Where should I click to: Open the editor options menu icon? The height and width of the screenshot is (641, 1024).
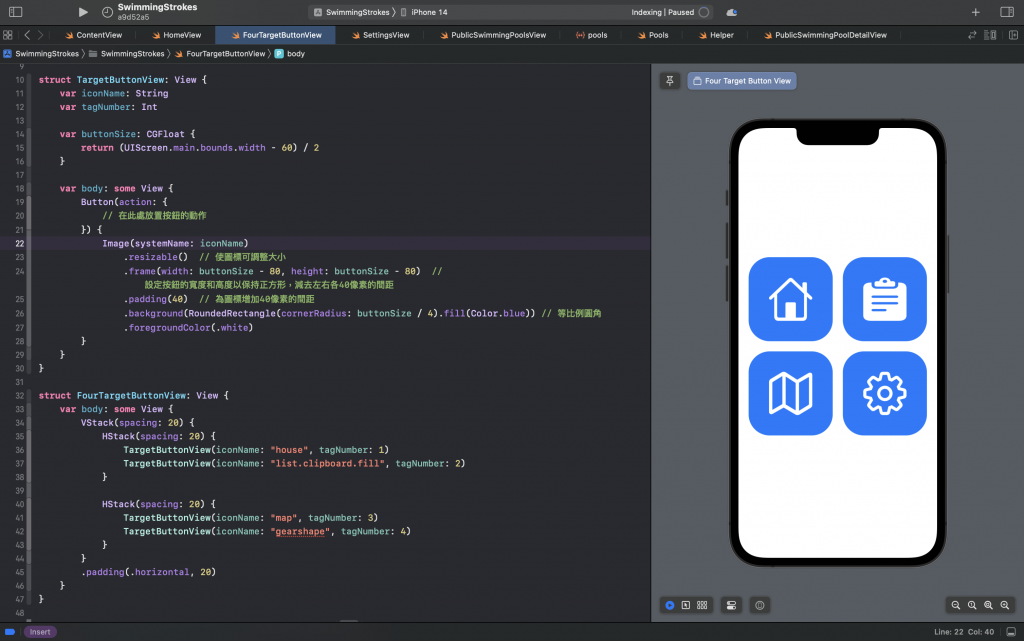point(990,35)
